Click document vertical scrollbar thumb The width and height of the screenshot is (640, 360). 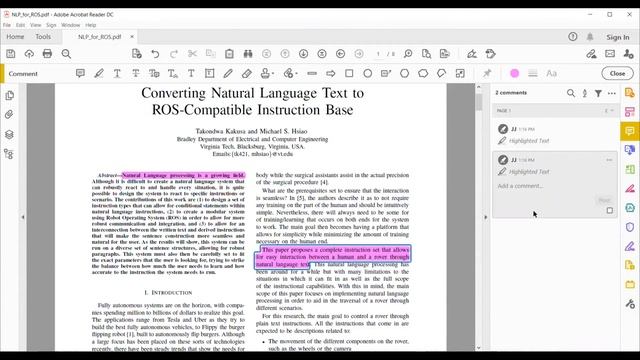478,101
